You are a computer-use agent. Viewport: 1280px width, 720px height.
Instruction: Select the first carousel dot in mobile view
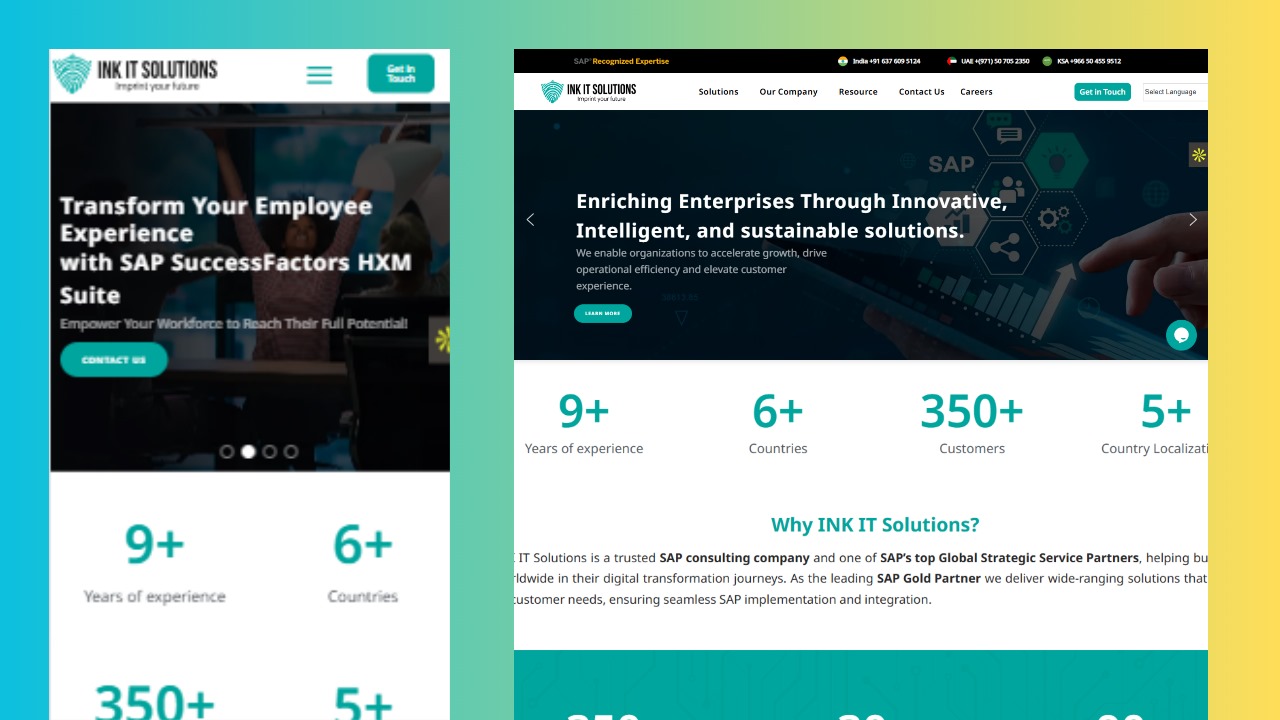point(227,452)
